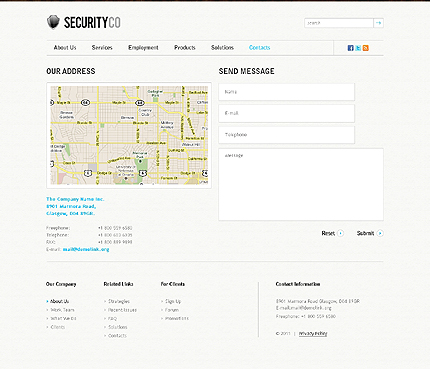Focus the search input field
The width and height of the screenshot is (430, 369).
coord(339,23)
